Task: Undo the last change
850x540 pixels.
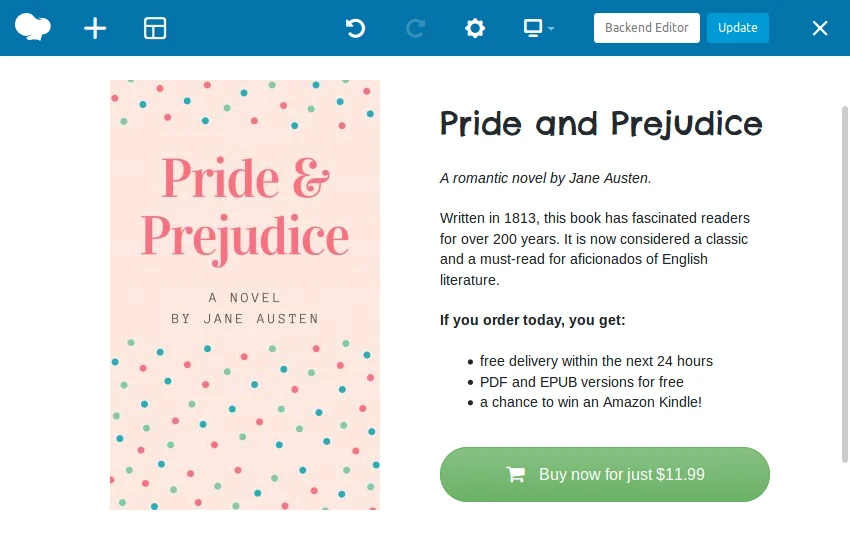Action: tap(356, 28)
